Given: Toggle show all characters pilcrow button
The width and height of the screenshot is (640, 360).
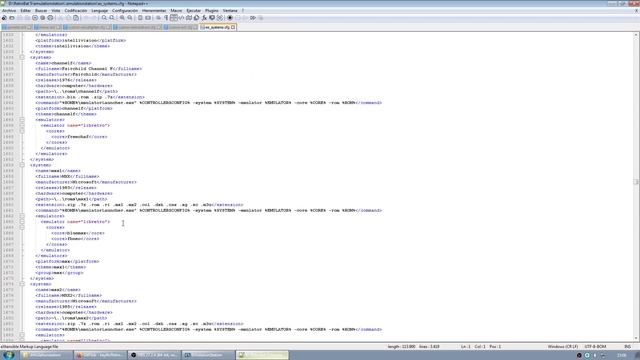Looking at the screenshot, I should (x=166, y=18).
